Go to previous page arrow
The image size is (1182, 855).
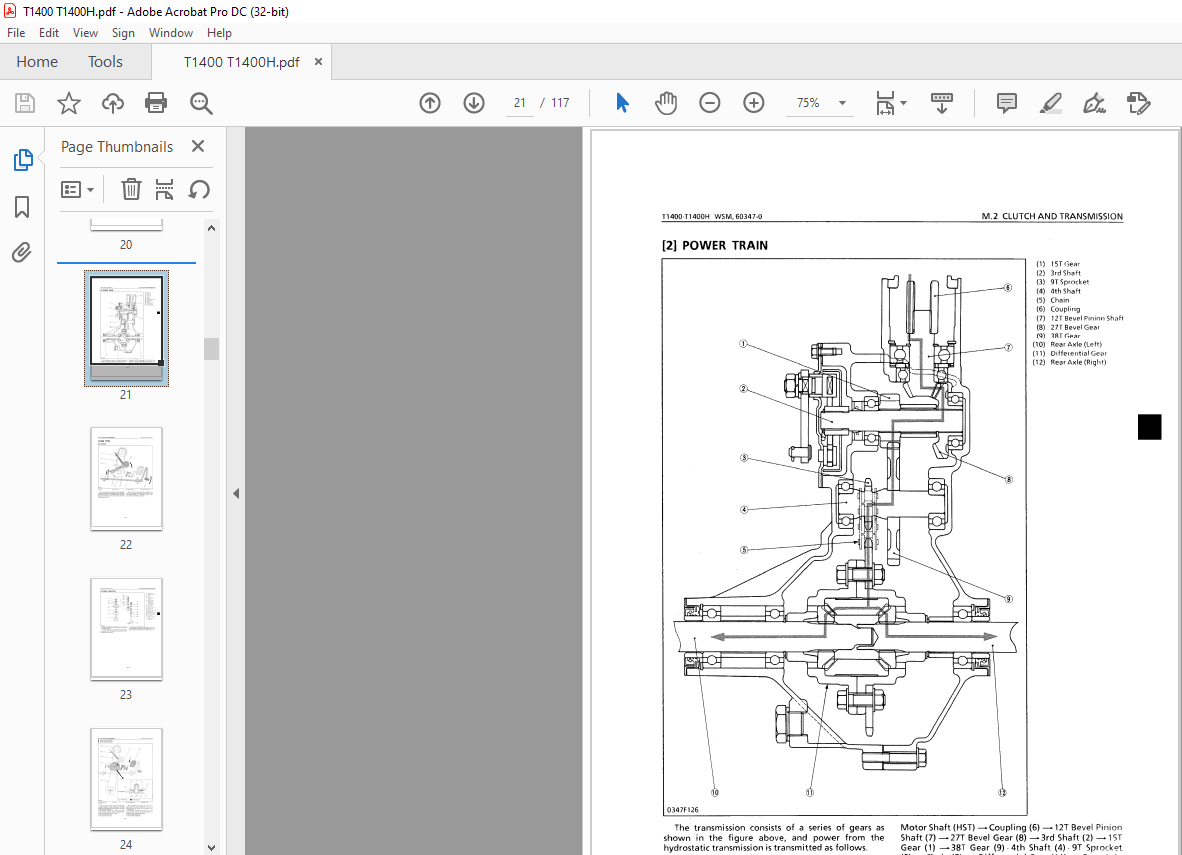coord(430,103)
